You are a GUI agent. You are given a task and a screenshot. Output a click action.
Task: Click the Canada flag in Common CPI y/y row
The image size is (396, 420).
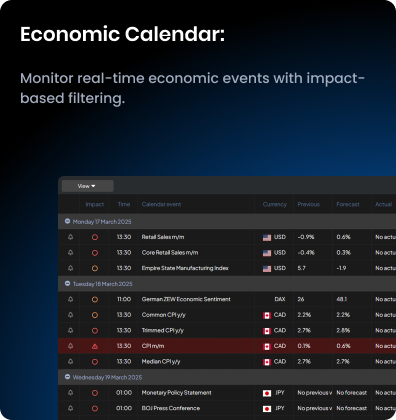tap(267, 315)
